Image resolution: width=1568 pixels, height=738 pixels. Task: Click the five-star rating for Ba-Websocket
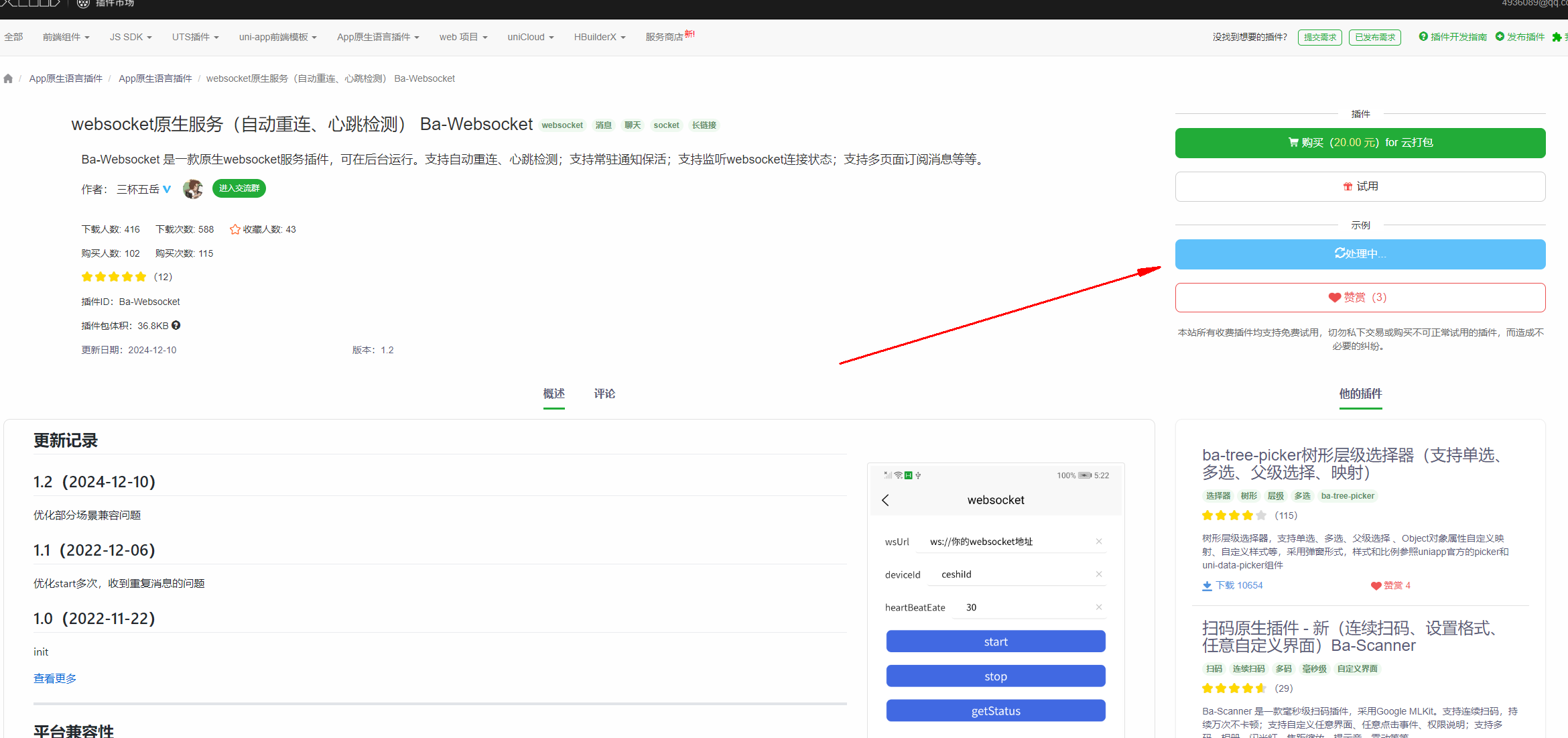(x=113, y=277)
